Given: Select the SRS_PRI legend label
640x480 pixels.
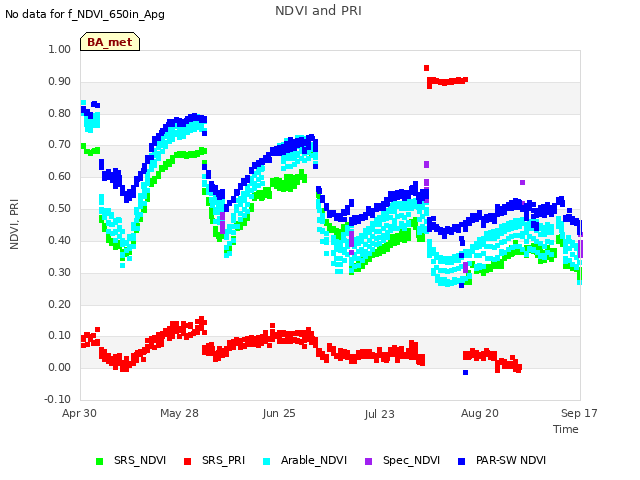Looking at the screenshot, I should (x=223, y=460).
